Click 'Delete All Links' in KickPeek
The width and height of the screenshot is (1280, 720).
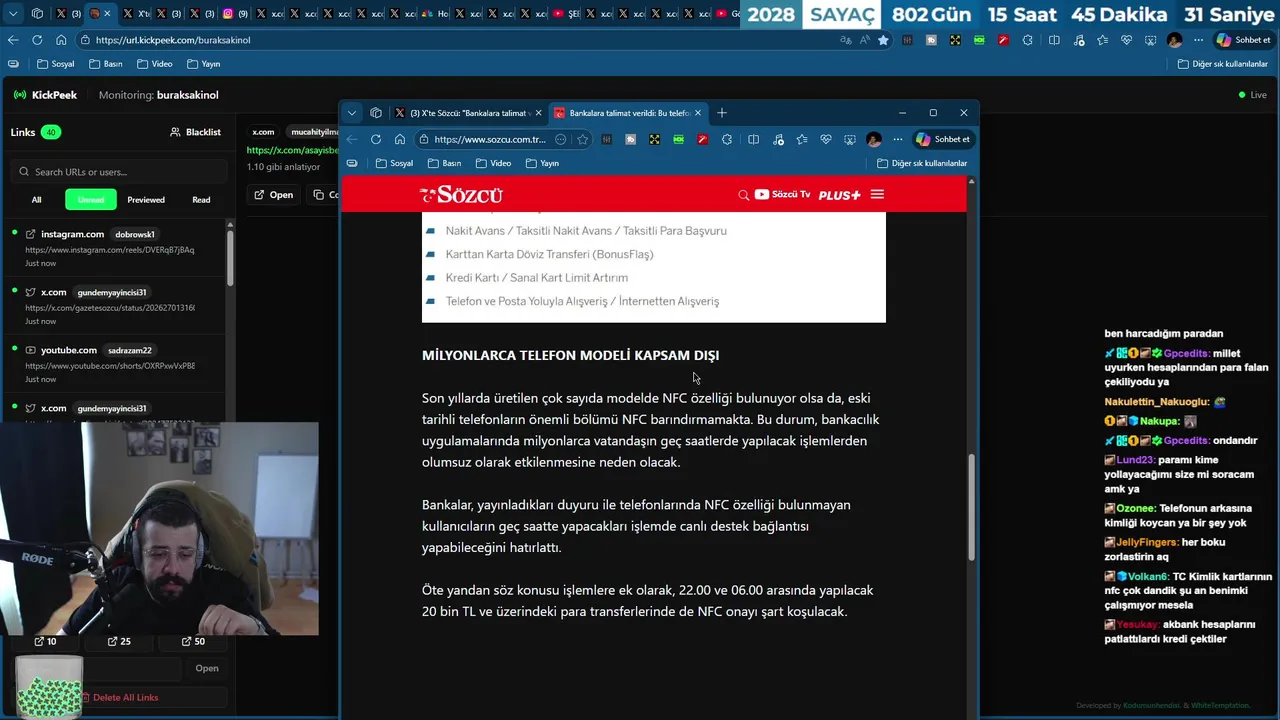coord(120,697)
